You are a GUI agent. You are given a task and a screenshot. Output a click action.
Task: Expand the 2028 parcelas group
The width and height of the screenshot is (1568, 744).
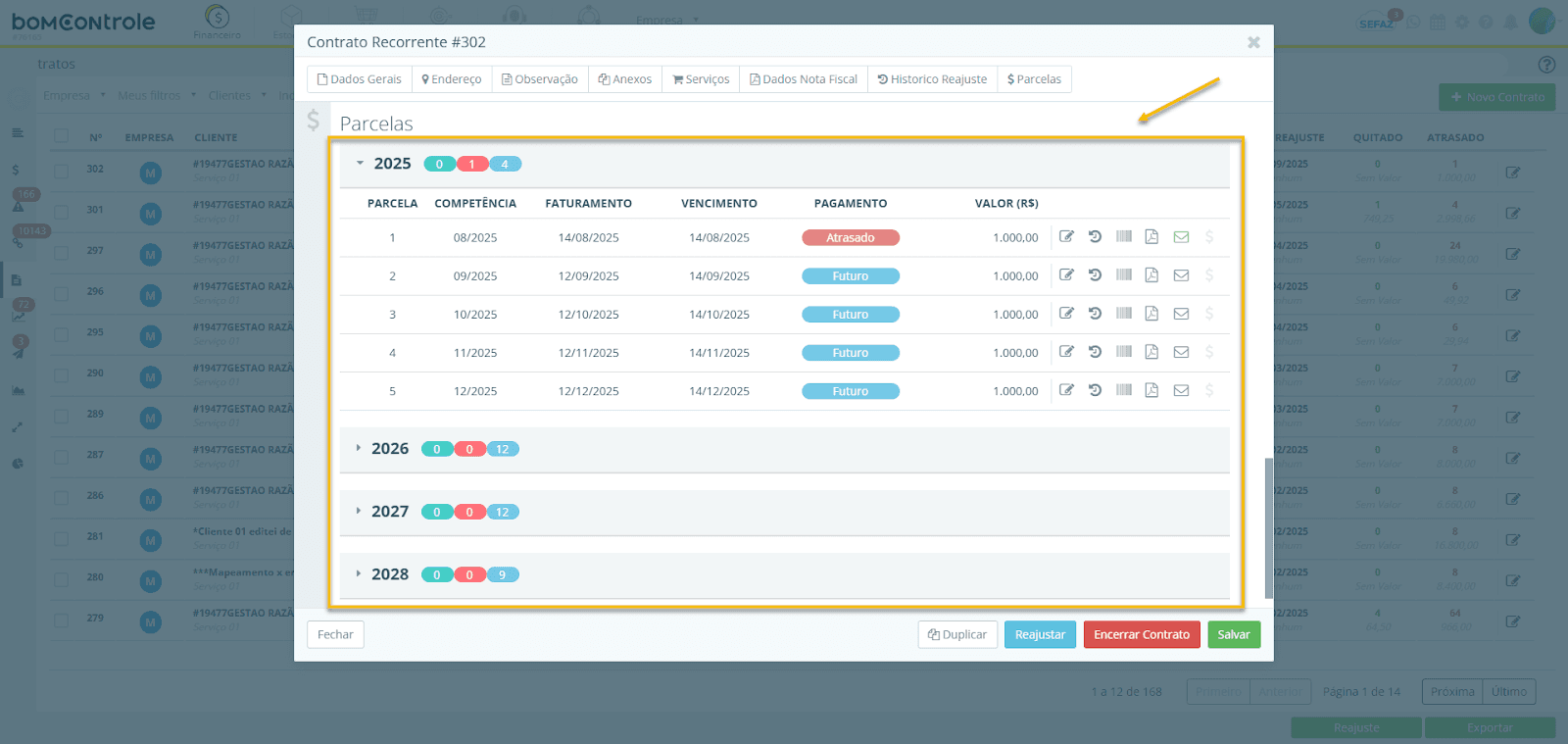[359, 573]
